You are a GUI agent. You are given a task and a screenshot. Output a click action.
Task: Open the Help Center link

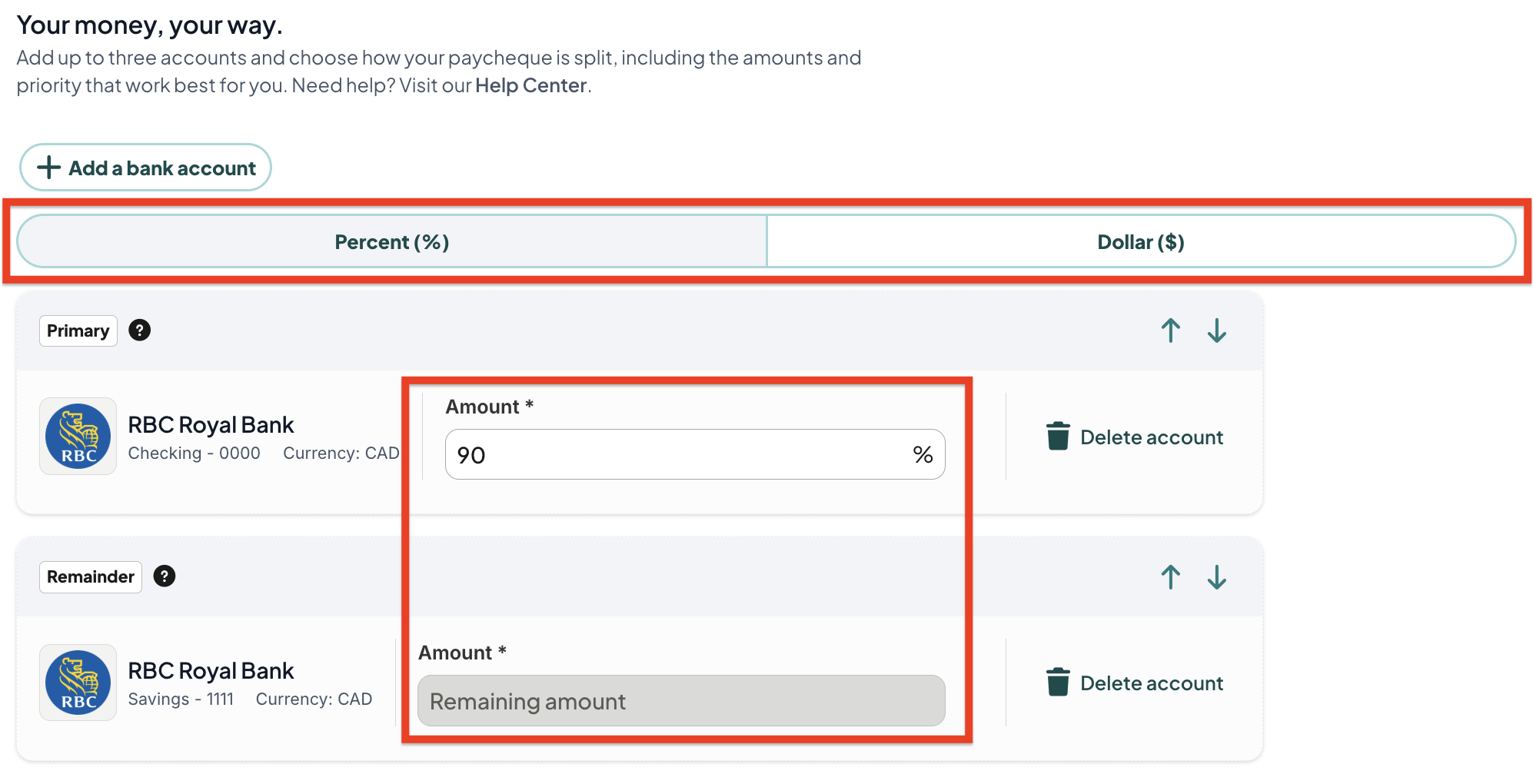pos(531,85)
